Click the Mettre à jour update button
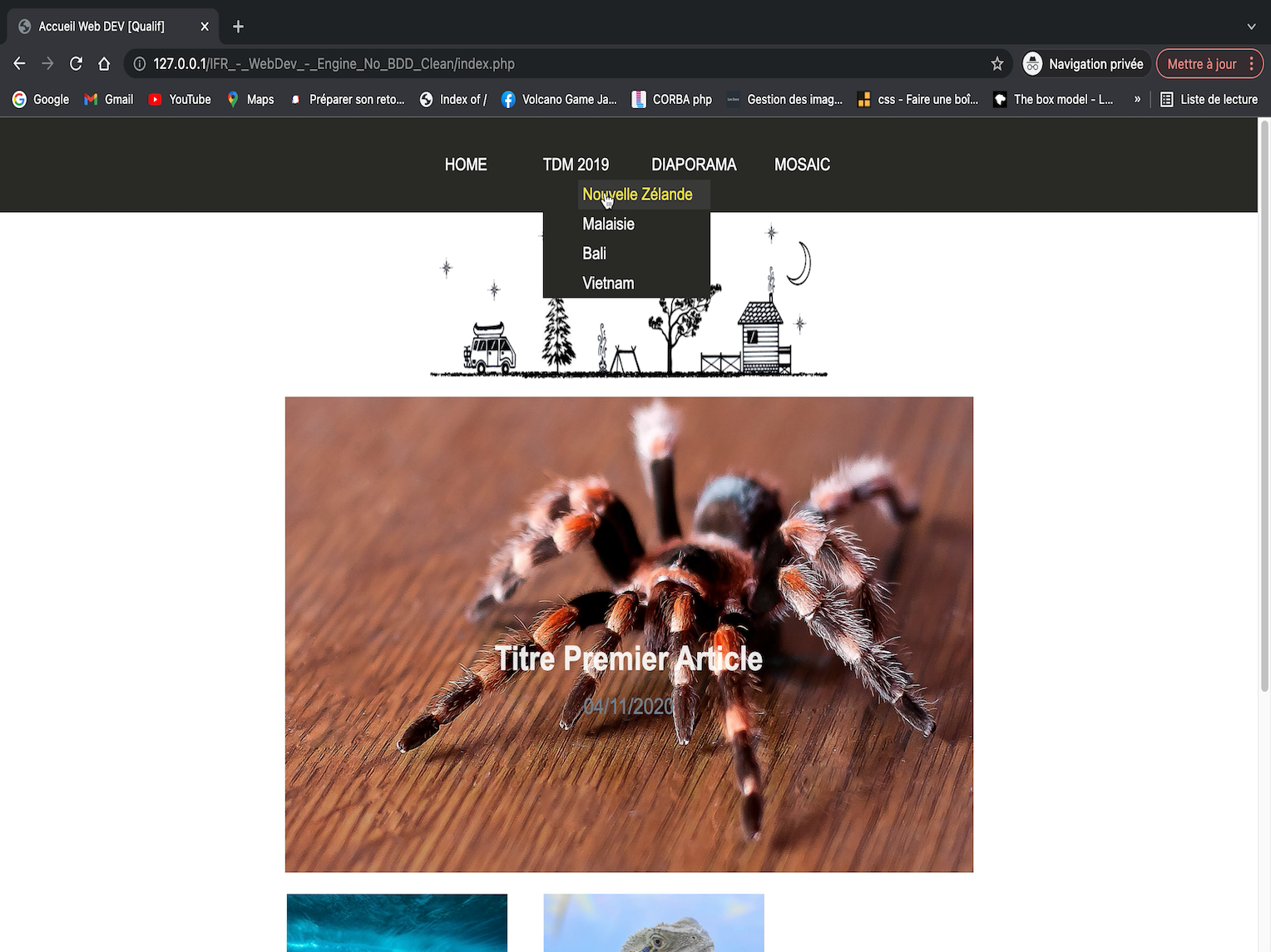Image resolution: width=1271 pixels, height=952 pixels. click(1201, 64)
